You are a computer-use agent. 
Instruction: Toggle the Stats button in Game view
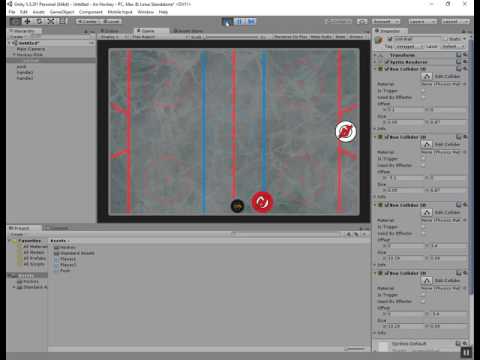click(x=340, y=37)
